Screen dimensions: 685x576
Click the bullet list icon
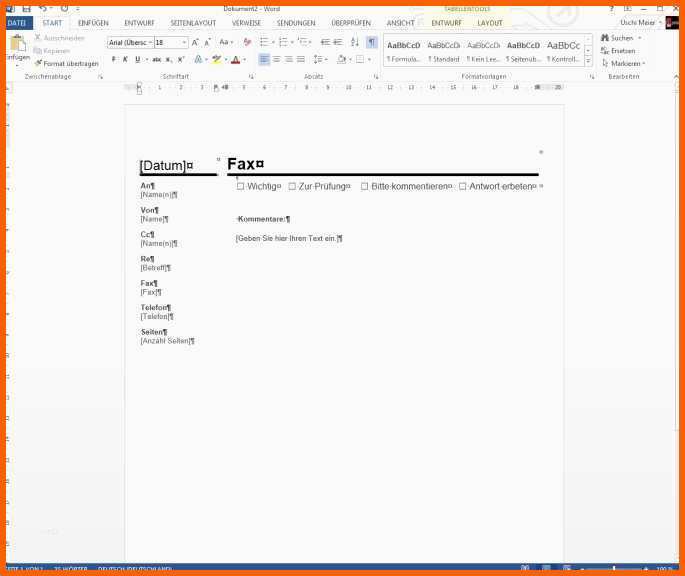coord(264,42)
